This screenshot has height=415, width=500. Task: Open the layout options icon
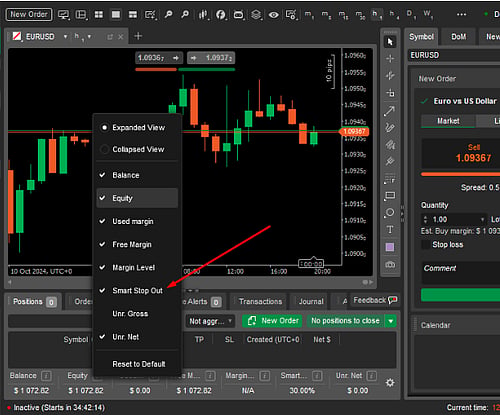pos(81,14)
